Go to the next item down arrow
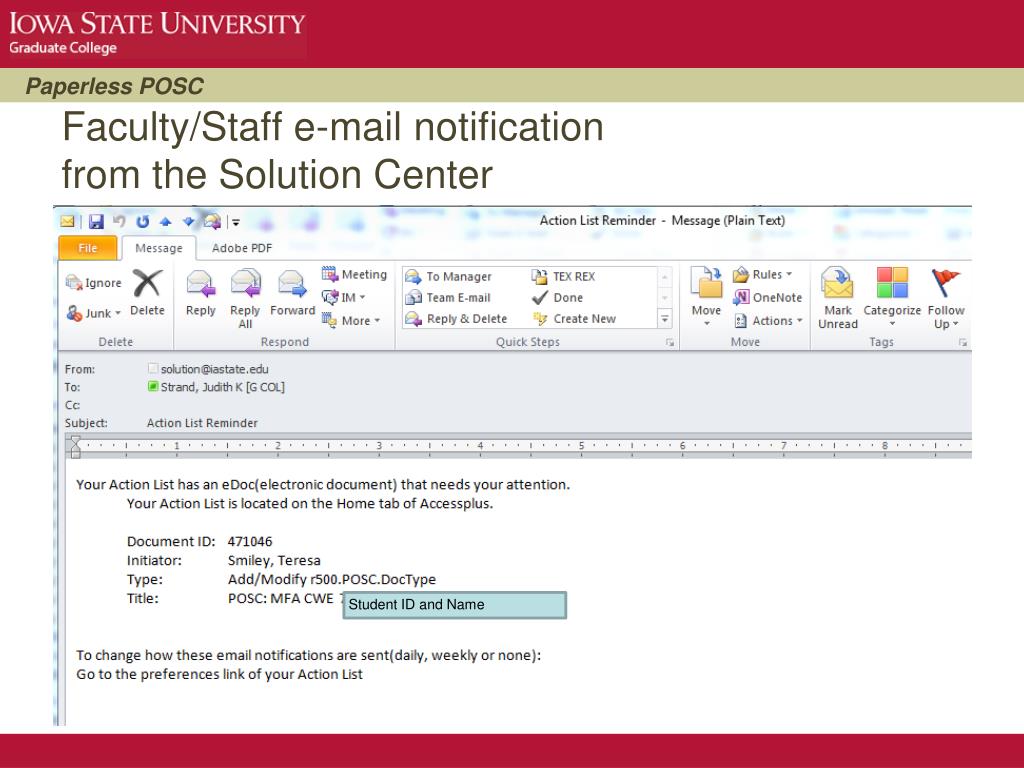Viewport: 1024px width, 768px height. point(188,222)
